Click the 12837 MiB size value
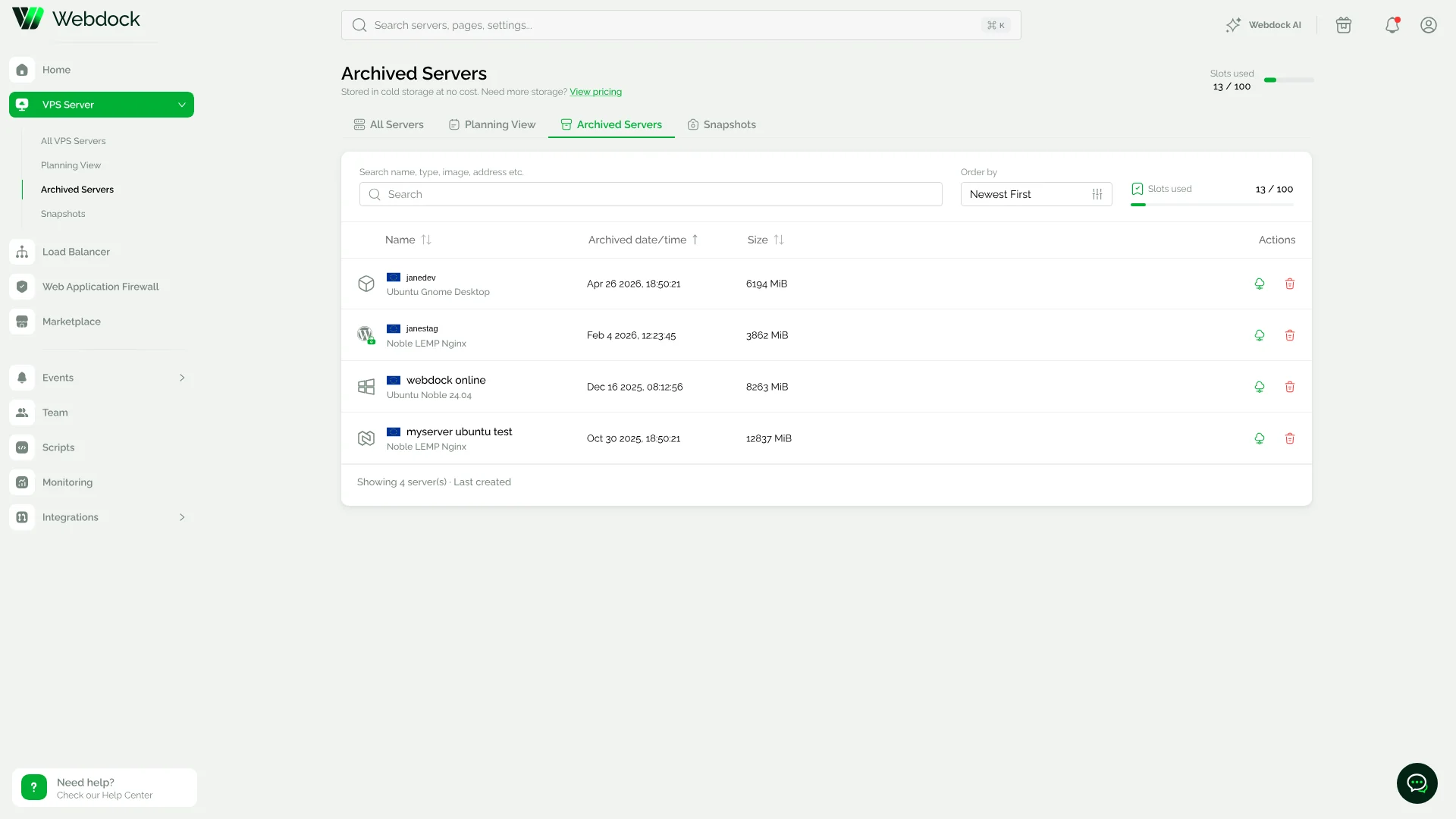 [768, 438]
